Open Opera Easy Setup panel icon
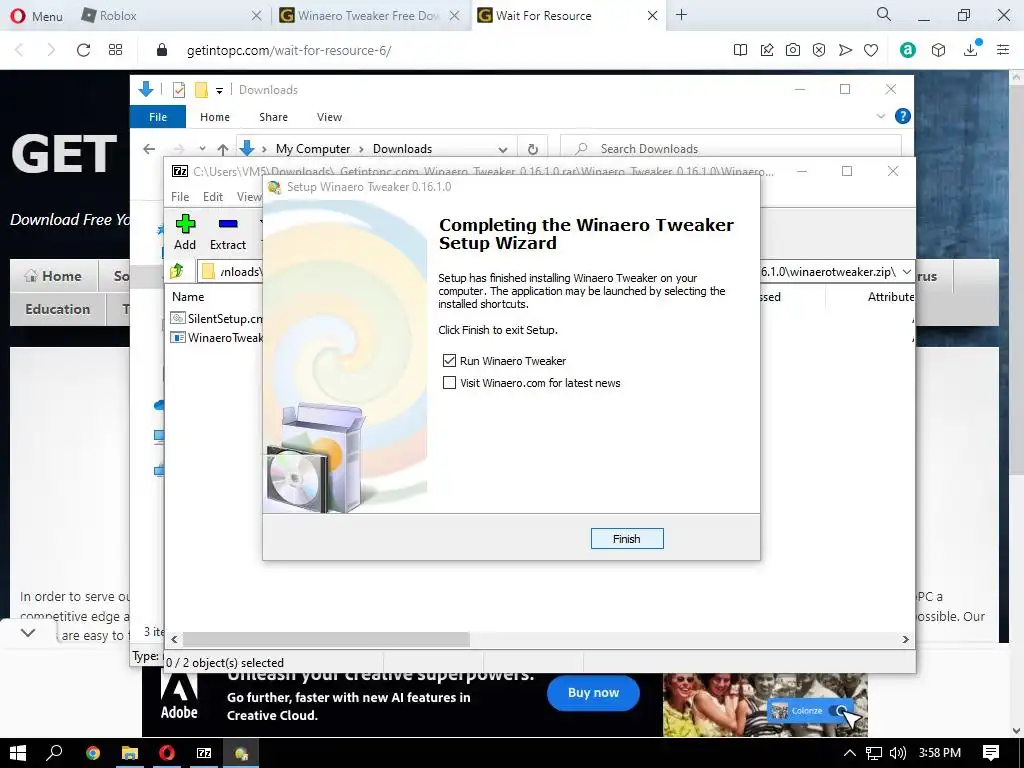The height and width of the screenshot is (768, 1024). tap(1003, 50)
